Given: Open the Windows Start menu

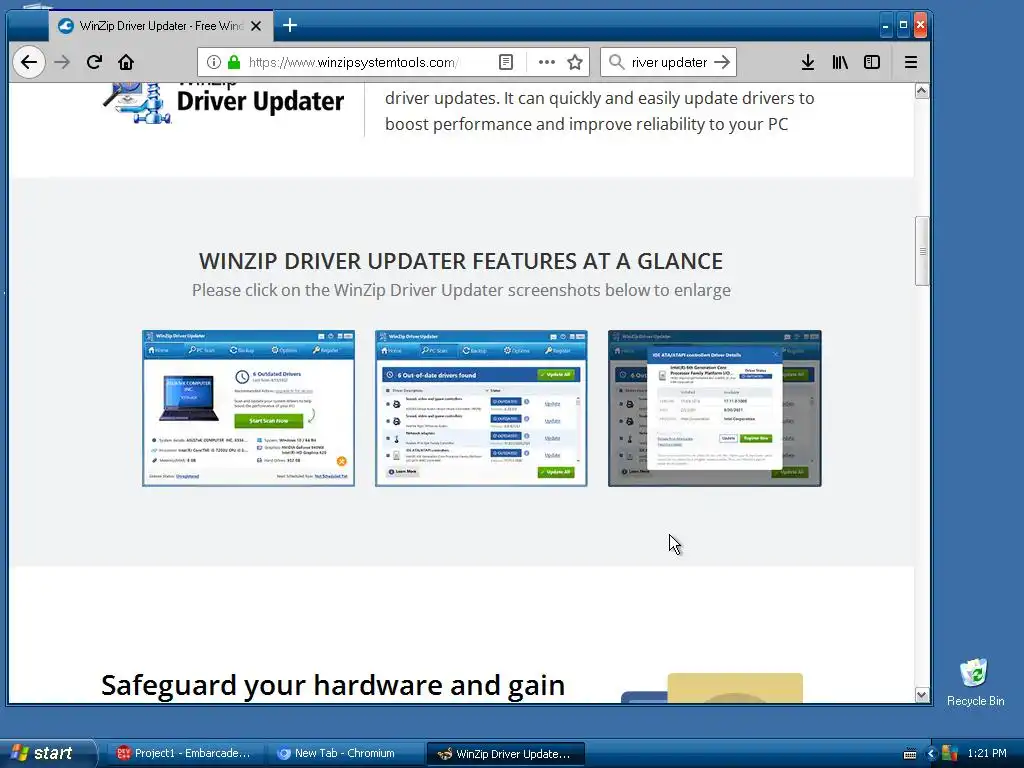Looking at the screenshot, I should pos(47,753).
